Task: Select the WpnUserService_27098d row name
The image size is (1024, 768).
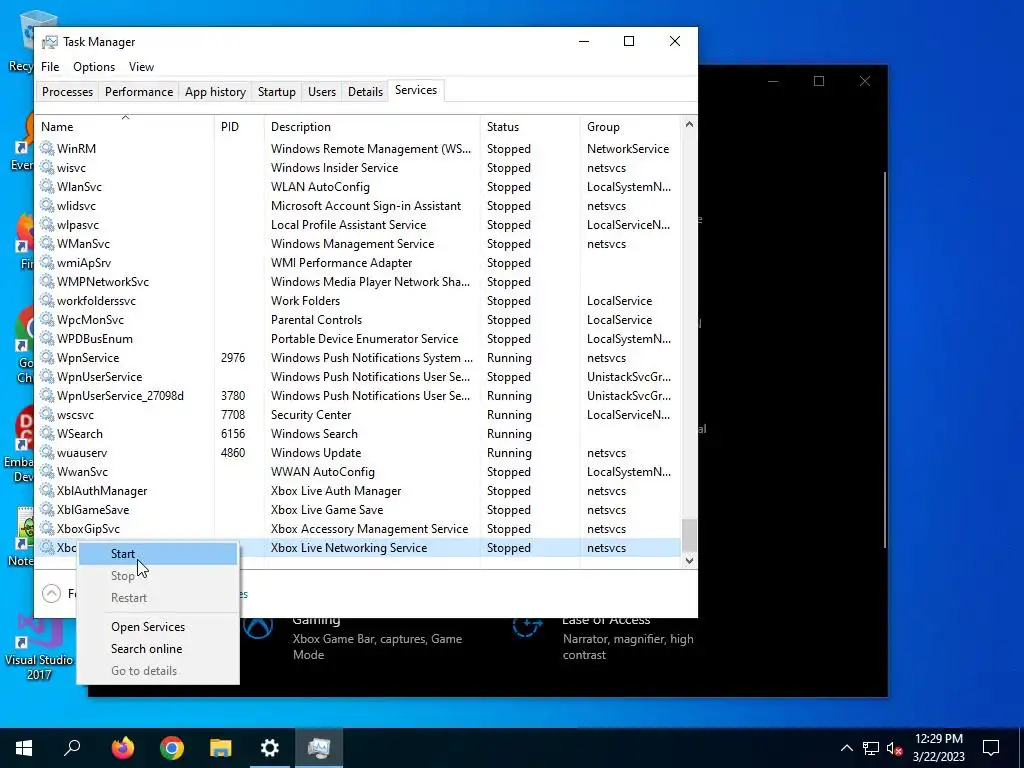Action: [120, 396]
